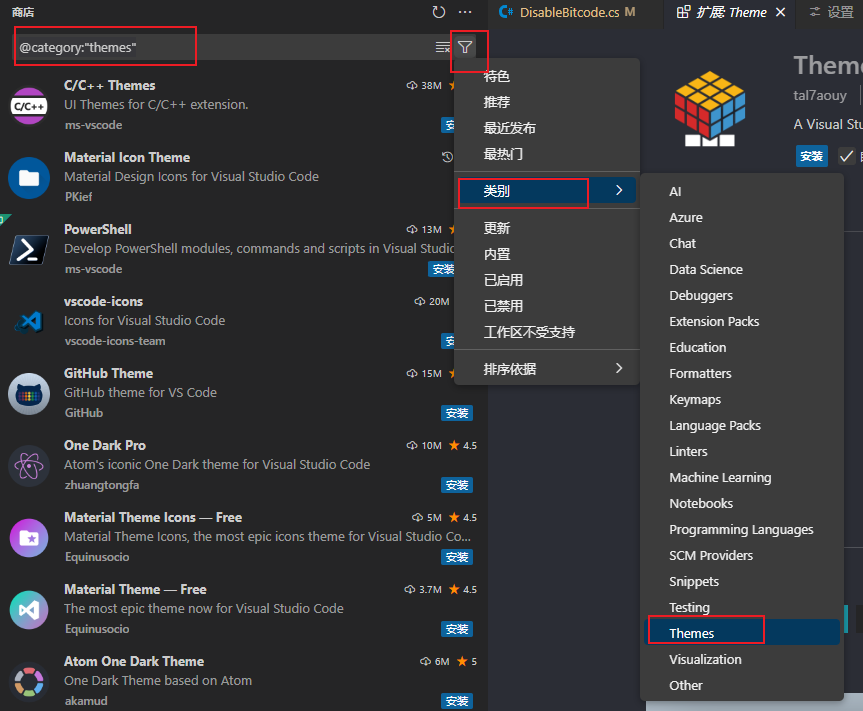
Task: Click the extension icon on the Theme tab
Action: 683,12
